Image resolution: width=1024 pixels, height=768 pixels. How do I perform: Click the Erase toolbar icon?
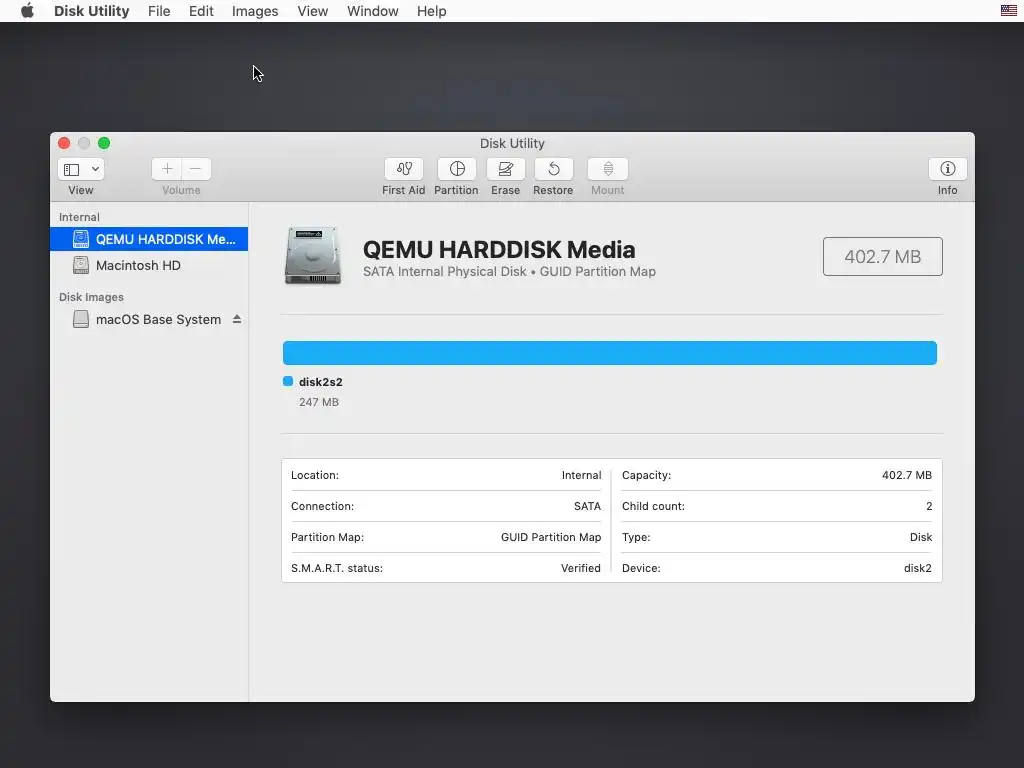coord(505,169)
